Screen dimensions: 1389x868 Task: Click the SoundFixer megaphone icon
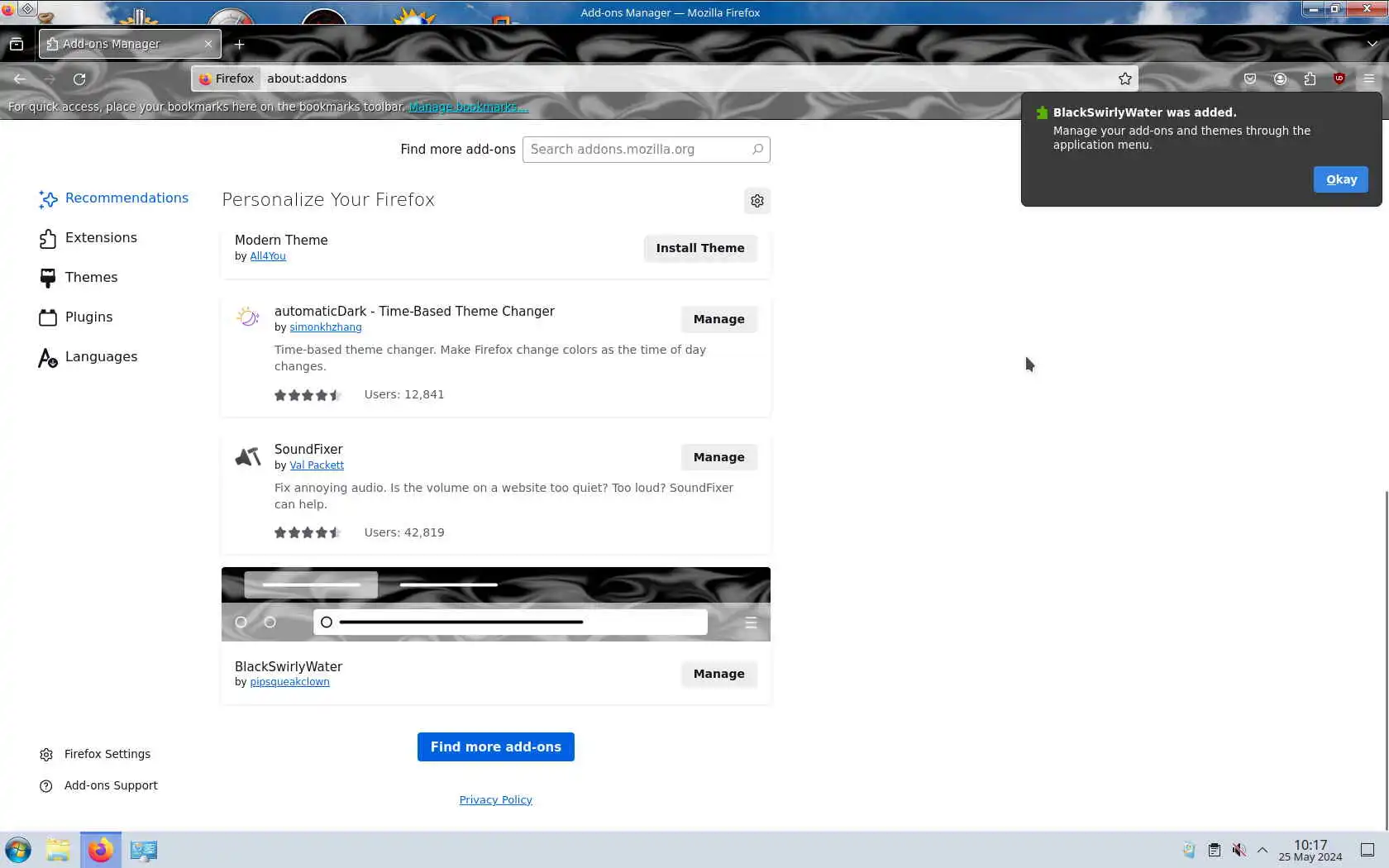[248, 456]
